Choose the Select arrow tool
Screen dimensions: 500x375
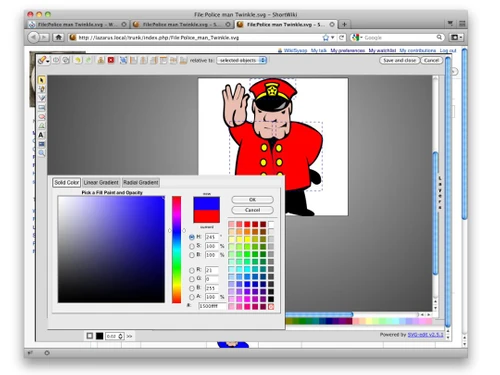42,80
